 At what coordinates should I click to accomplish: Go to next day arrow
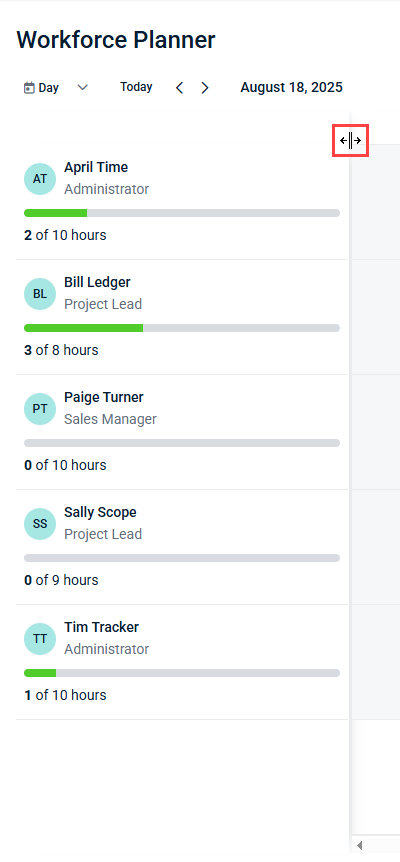click(x=205, y=87)
